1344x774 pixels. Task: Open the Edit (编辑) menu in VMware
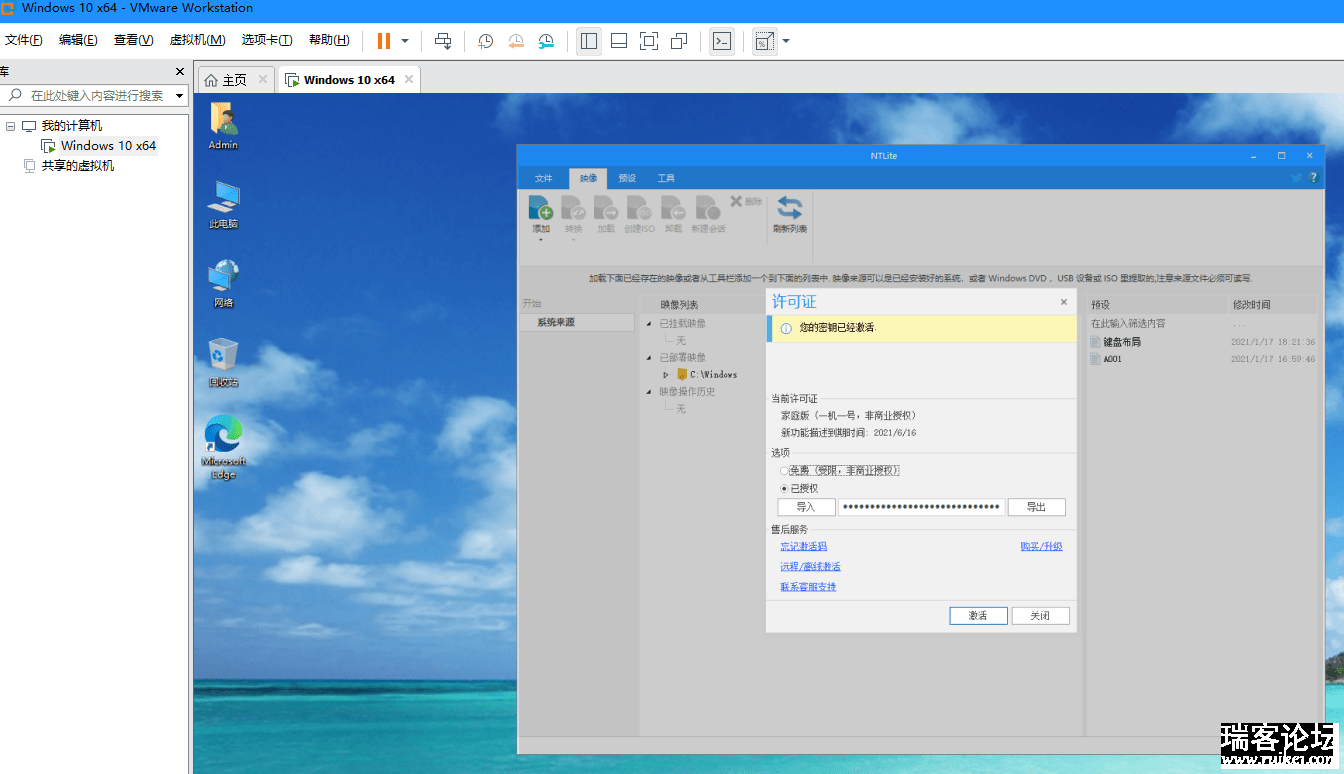tap(78, 40)
